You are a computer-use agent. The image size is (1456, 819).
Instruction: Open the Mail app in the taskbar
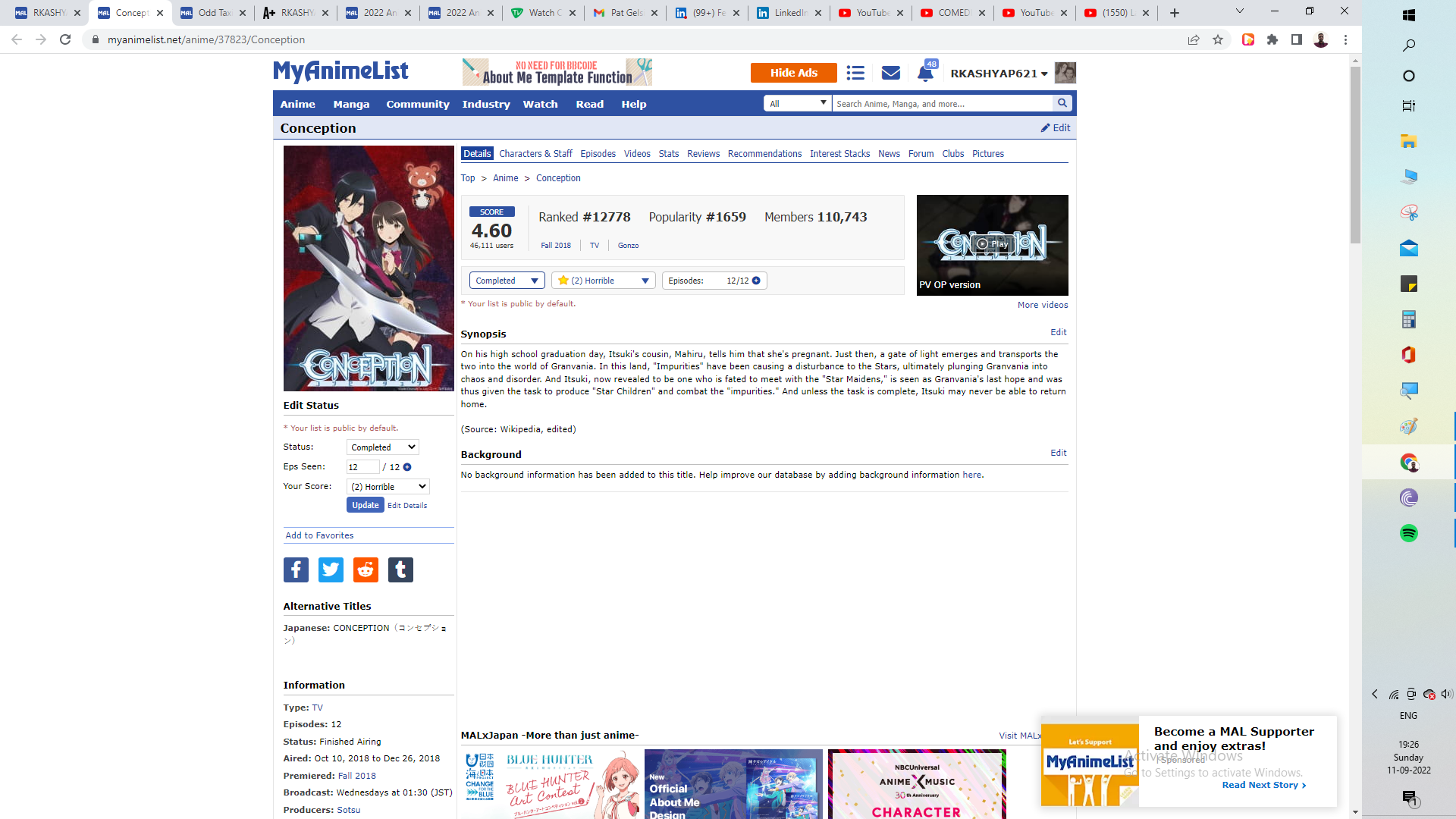pos(1409,248)
